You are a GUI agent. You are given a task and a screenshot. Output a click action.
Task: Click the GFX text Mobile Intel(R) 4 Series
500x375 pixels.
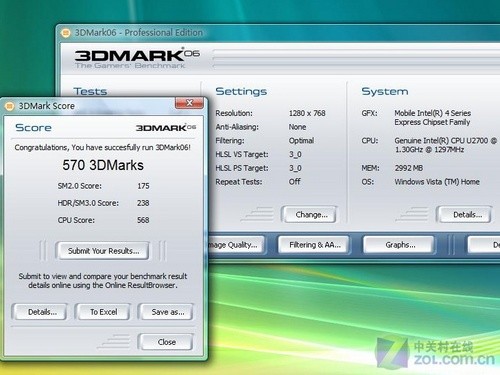pos(433,113)
